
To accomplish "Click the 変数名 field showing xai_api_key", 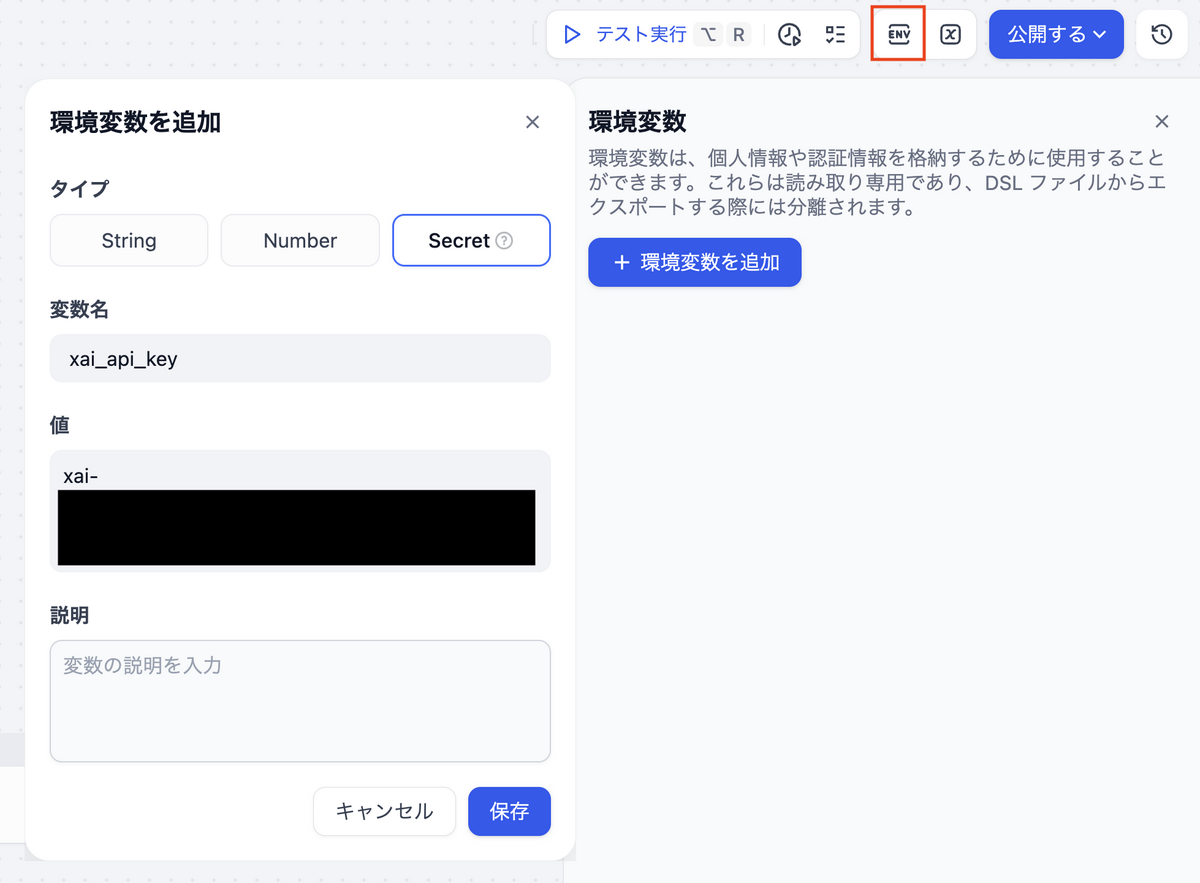I will 300,358.
